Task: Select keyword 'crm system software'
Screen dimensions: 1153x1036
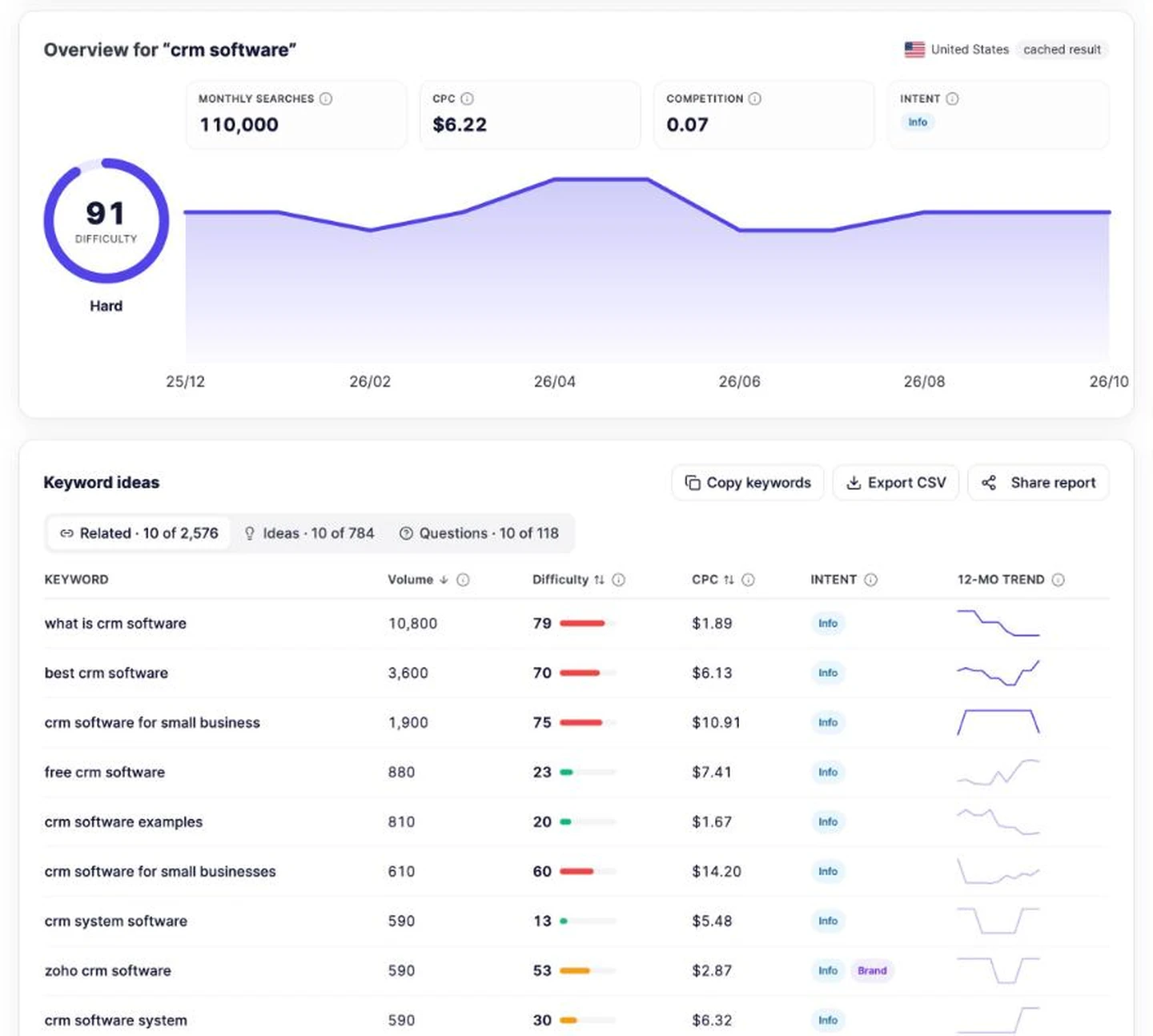Action: (x=116, y=922)
